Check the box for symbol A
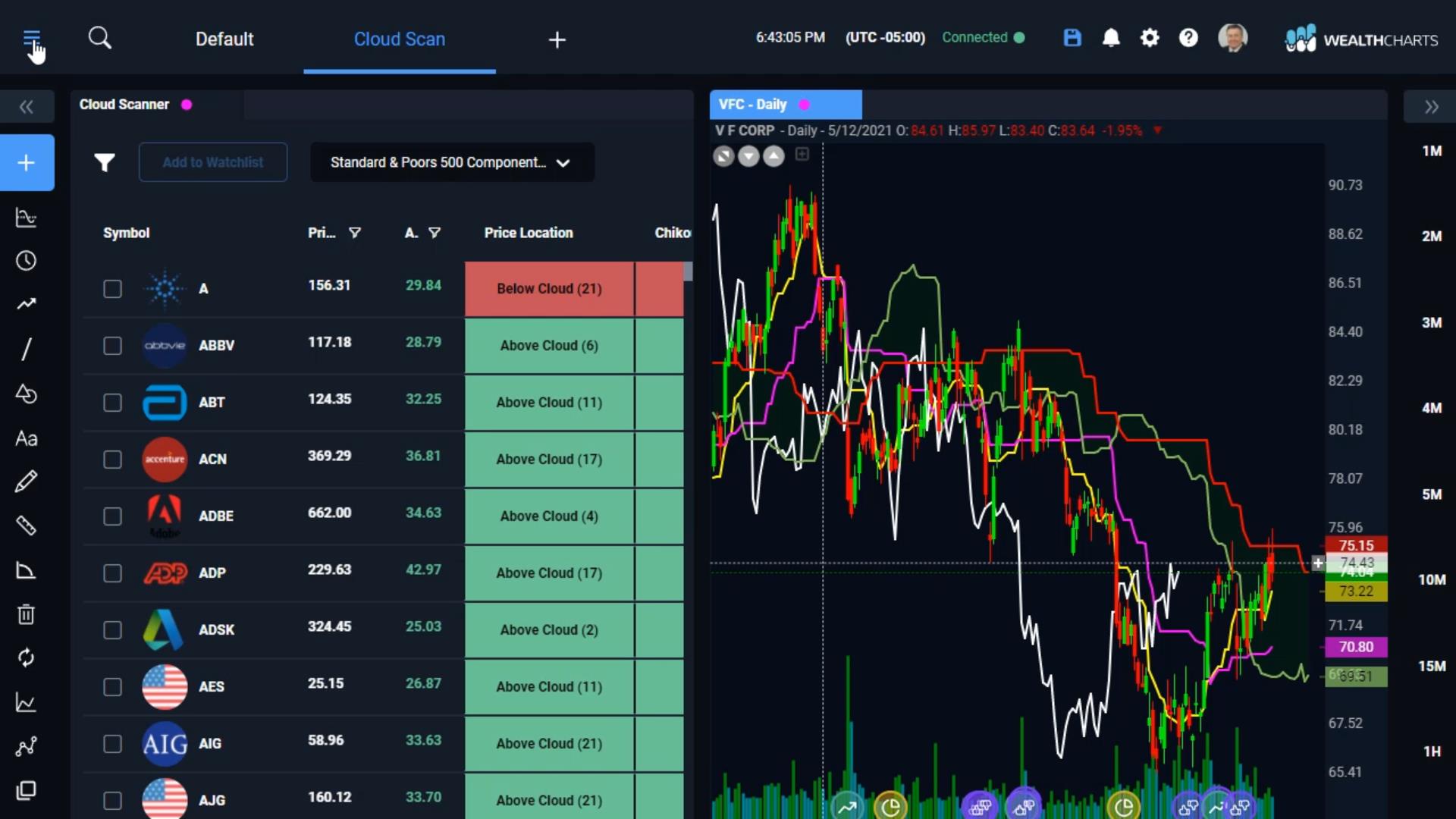 tap(112, 289)
